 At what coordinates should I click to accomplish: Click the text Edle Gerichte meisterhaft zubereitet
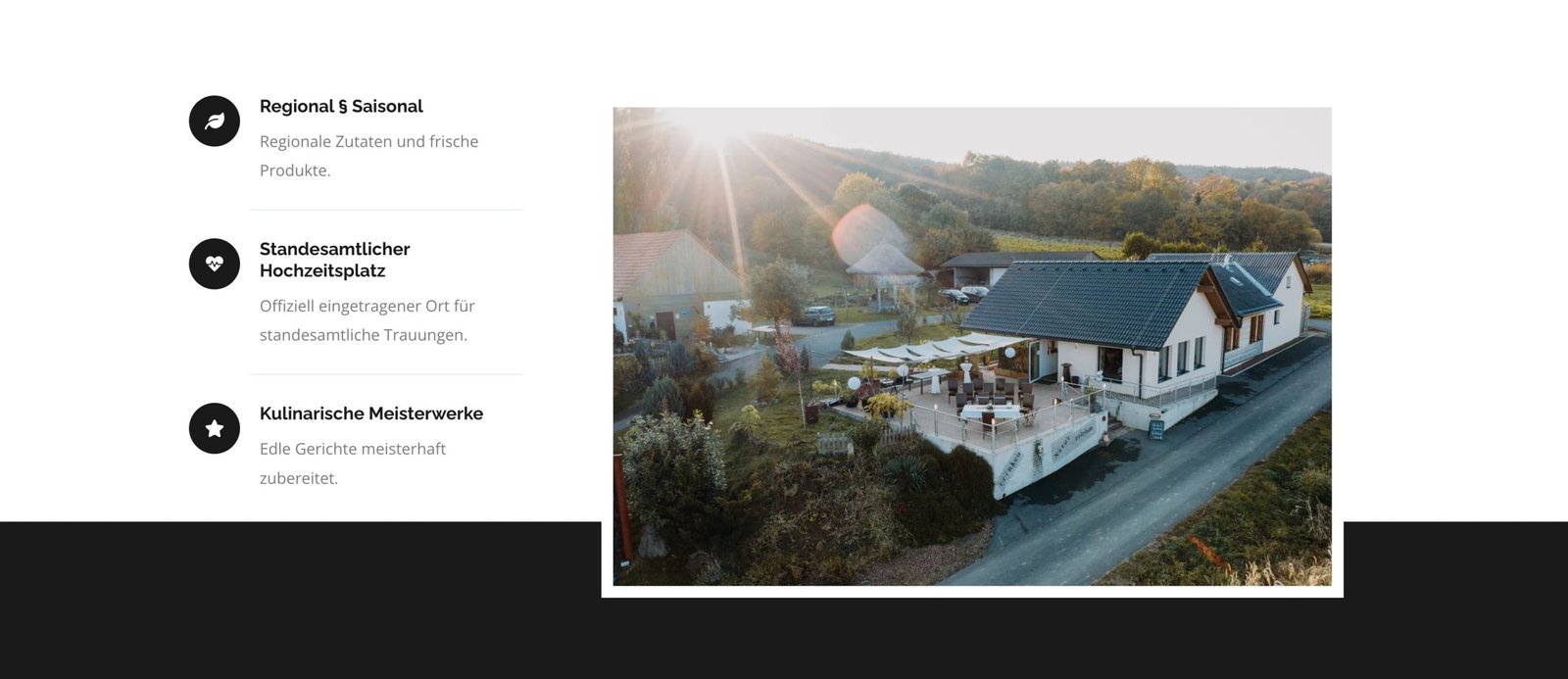[x=353, y=463]
